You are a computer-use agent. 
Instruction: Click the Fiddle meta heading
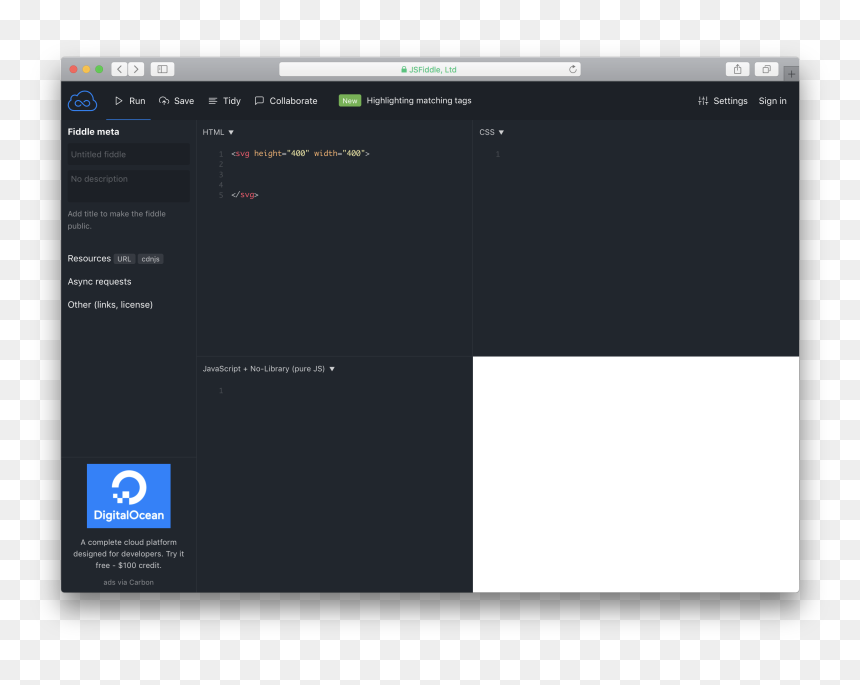pos(93,132)
